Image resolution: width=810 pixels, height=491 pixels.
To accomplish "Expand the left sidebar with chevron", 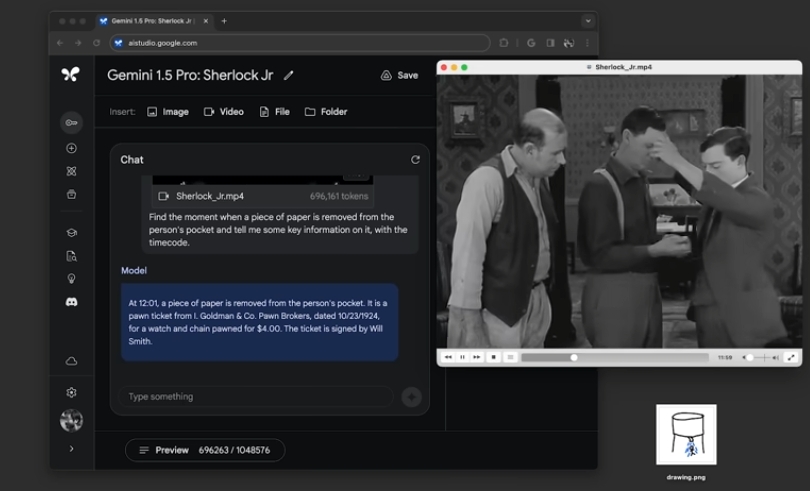I will [x=71, y=449].
